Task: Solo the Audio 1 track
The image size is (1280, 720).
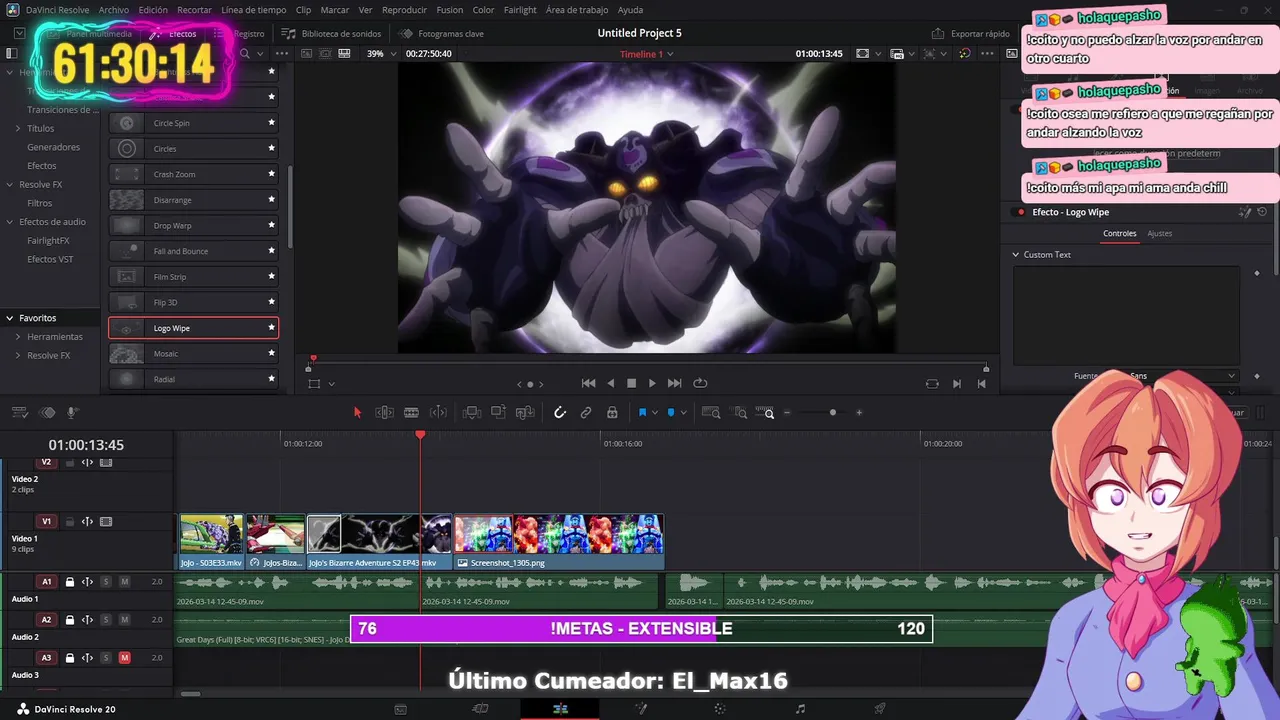Action: (x=106, y=581)
